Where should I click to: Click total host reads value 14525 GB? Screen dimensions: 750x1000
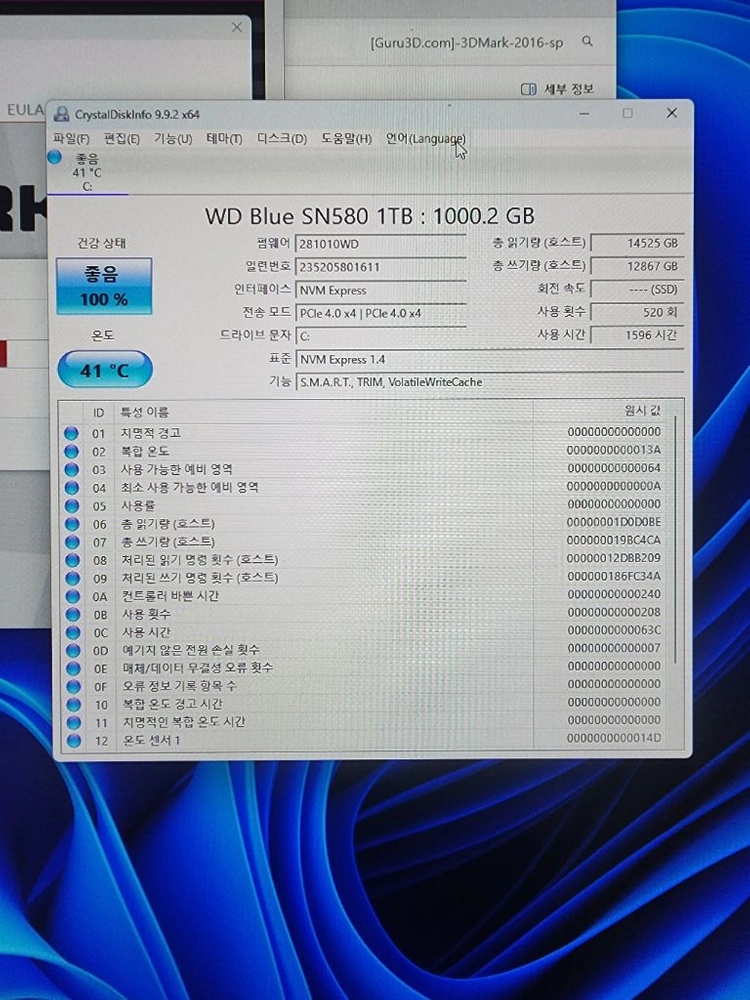(637, 243)
